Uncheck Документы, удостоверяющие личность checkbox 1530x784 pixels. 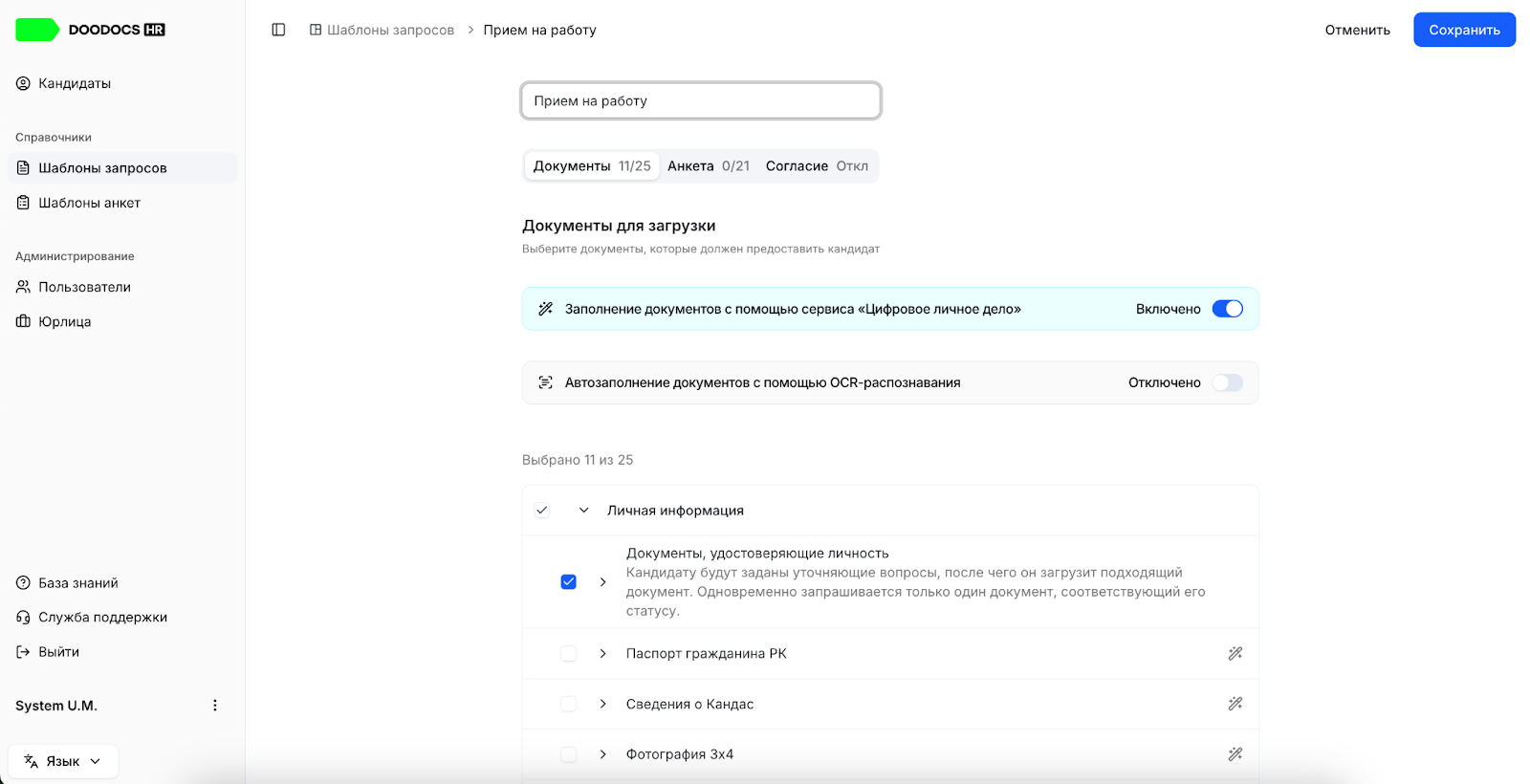[568, 581]
